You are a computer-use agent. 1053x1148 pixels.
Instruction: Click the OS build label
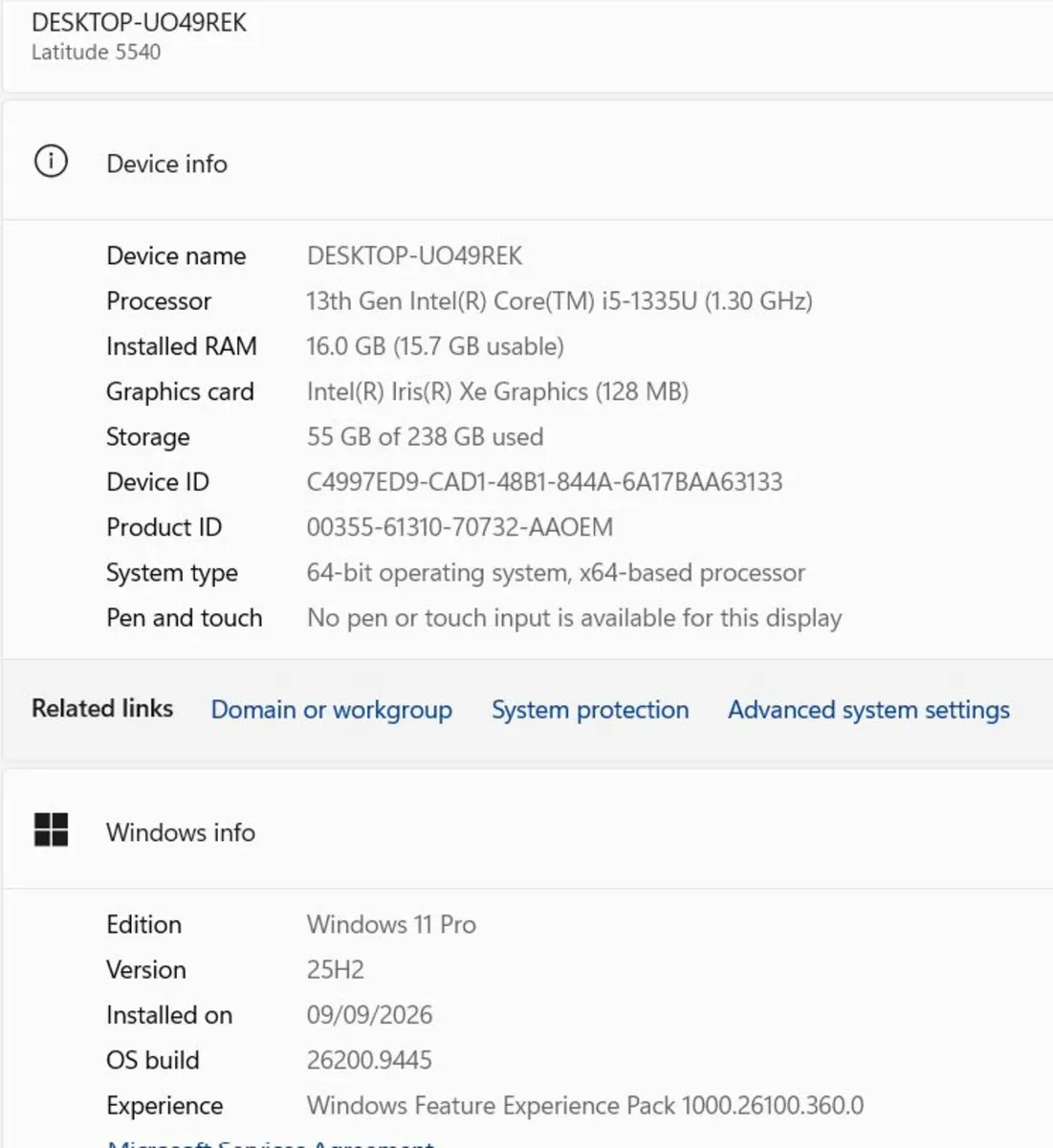click(153, 1060)
